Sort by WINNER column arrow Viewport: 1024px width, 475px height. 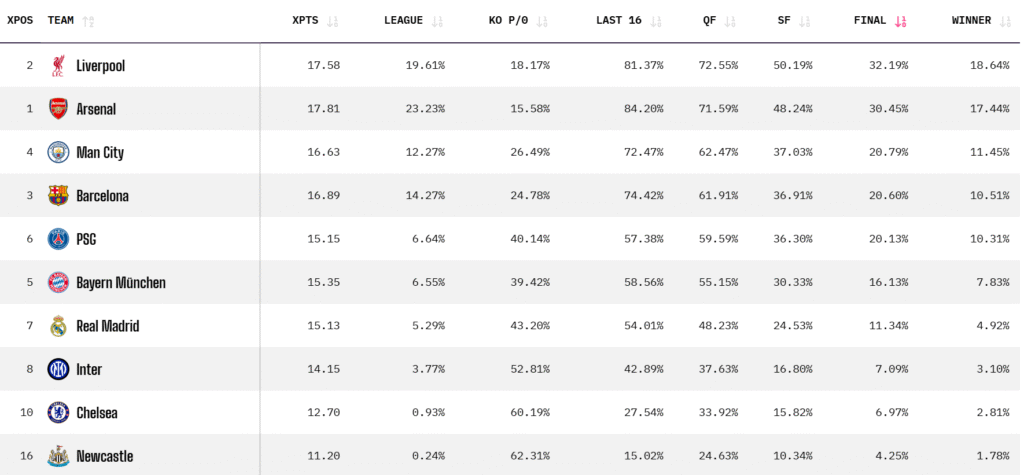1006,21
